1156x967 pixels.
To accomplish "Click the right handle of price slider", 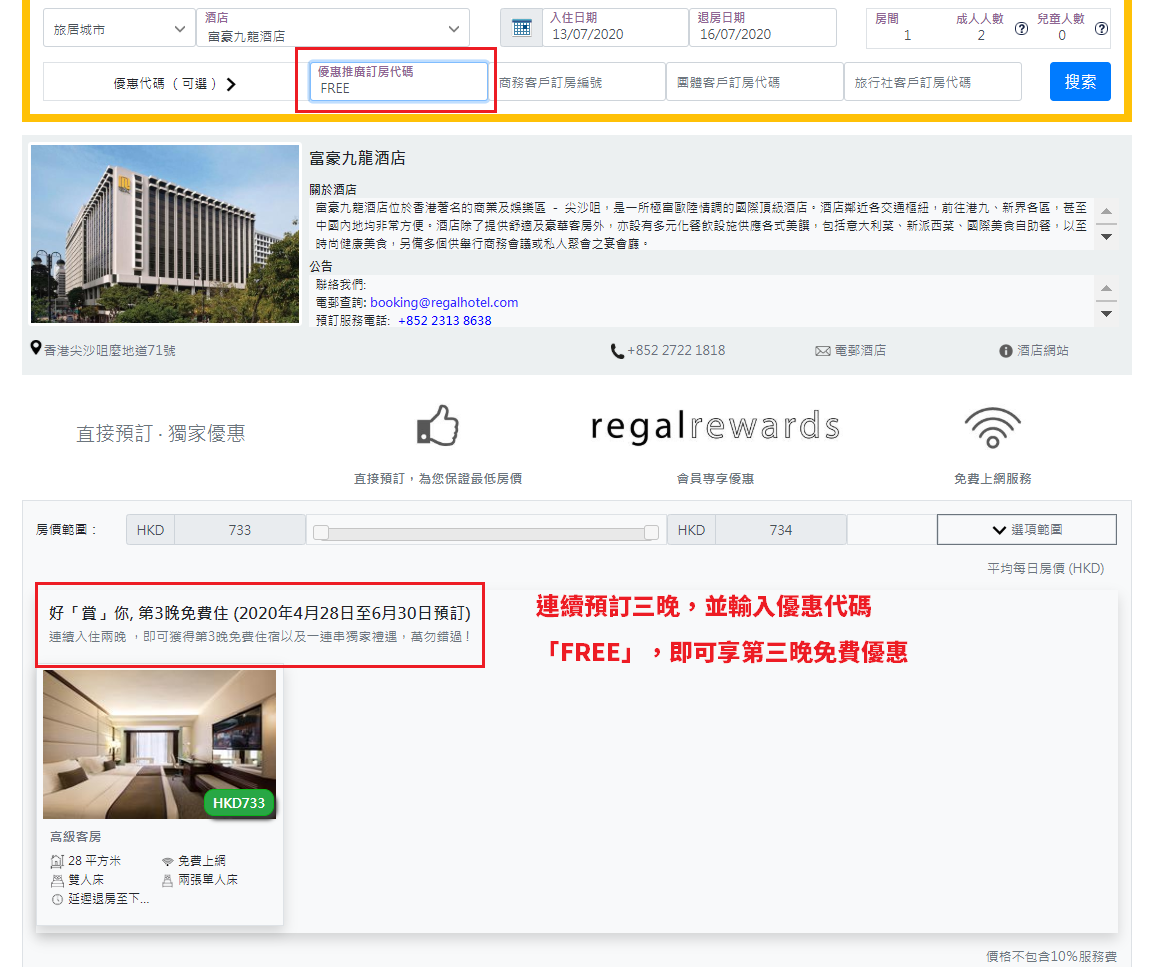I will [651, 532].
